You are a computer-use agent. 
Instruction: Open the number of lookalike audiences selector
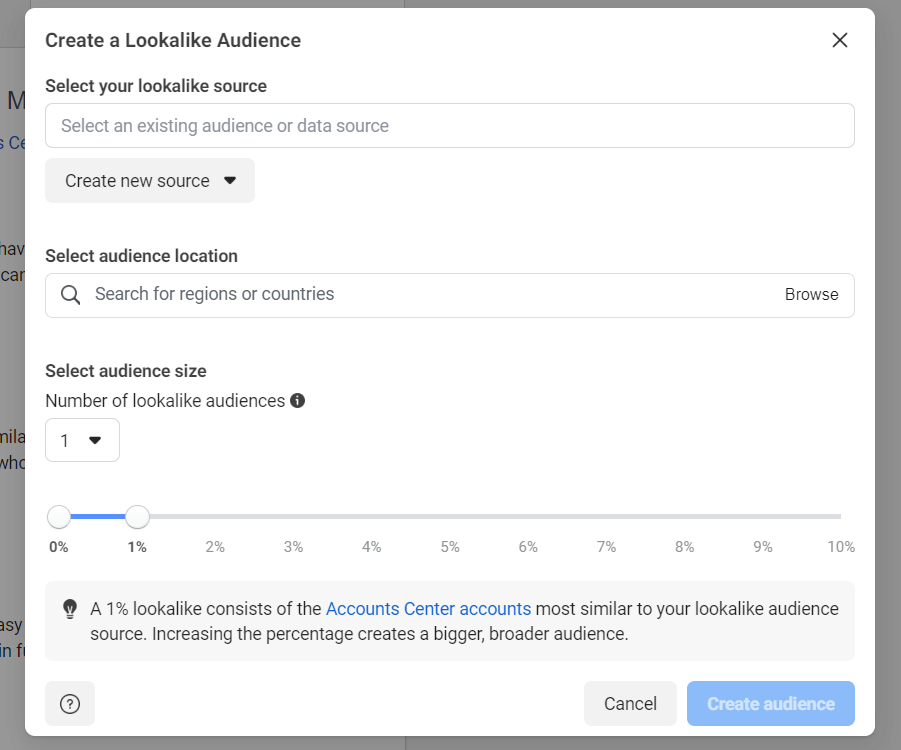82,440
